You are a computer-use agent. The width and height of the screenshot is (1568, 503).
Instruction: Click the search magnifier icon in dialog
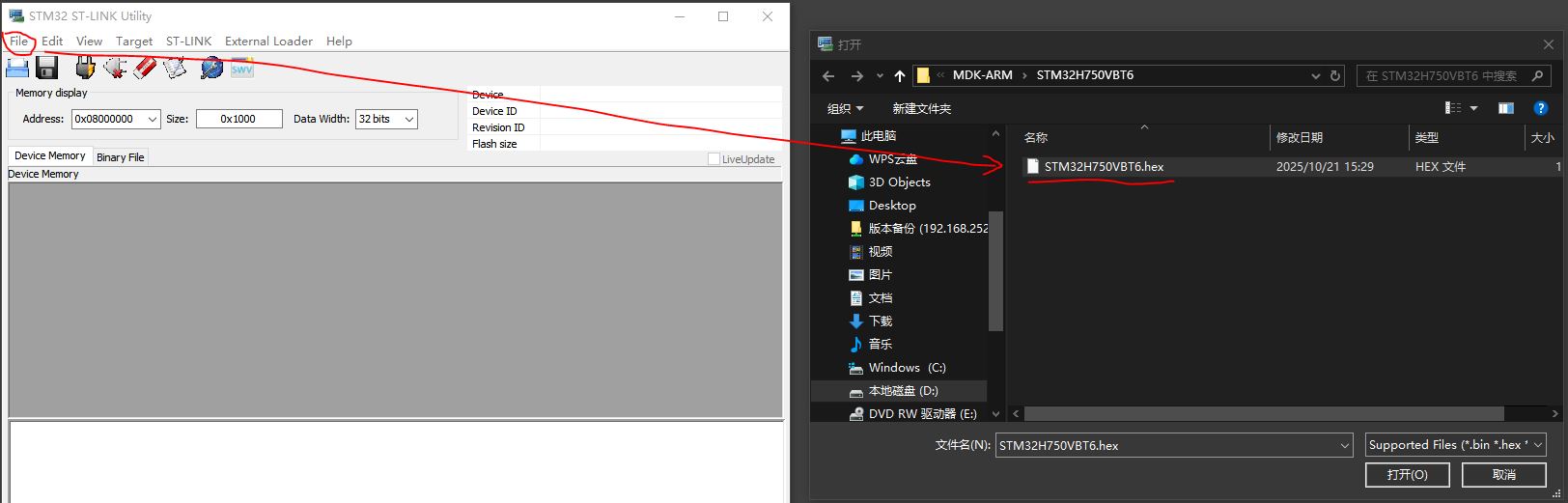1538,75
